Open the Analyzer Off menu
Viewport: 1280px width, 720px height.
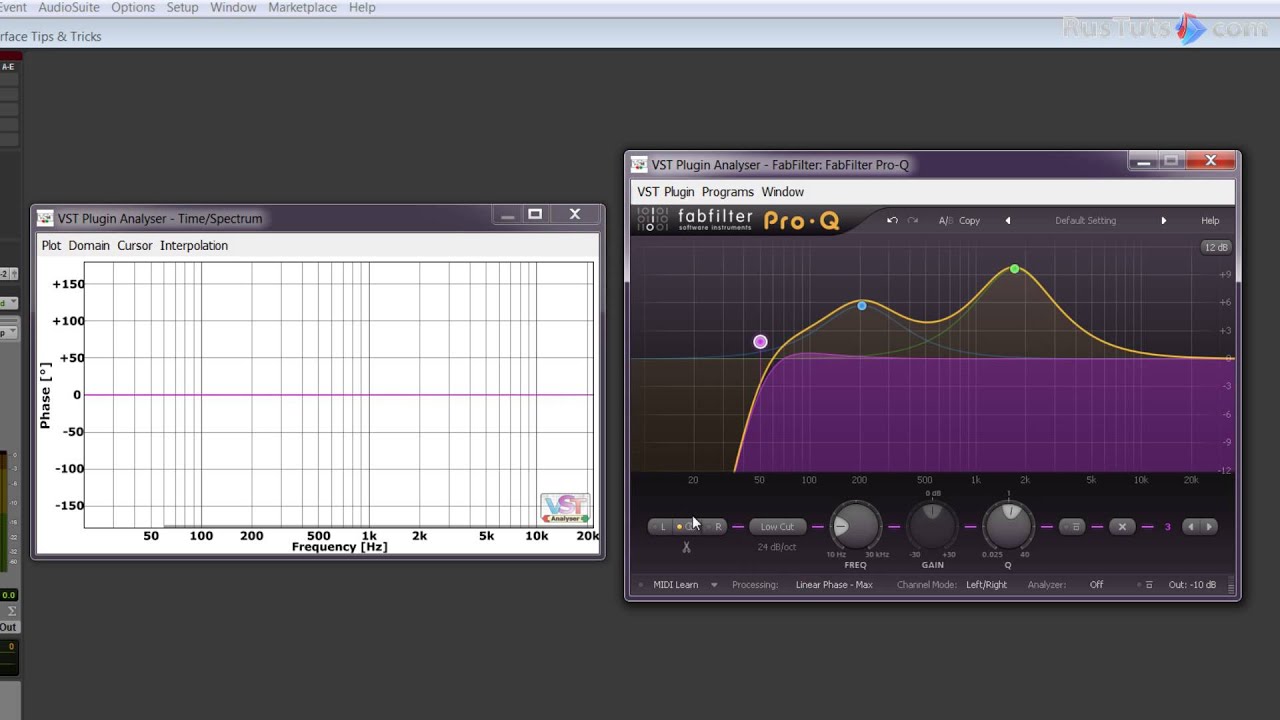[x=1097, y=585]
